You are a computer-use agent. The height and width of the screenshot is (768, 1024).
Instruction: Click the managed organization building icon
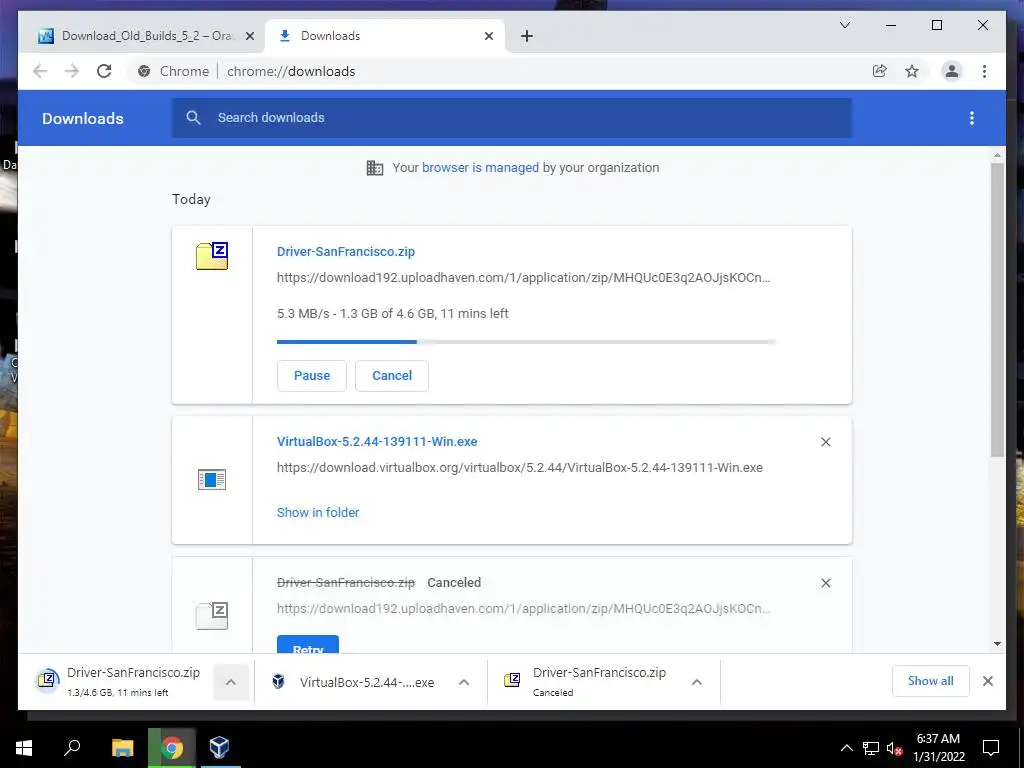(375, 168)
